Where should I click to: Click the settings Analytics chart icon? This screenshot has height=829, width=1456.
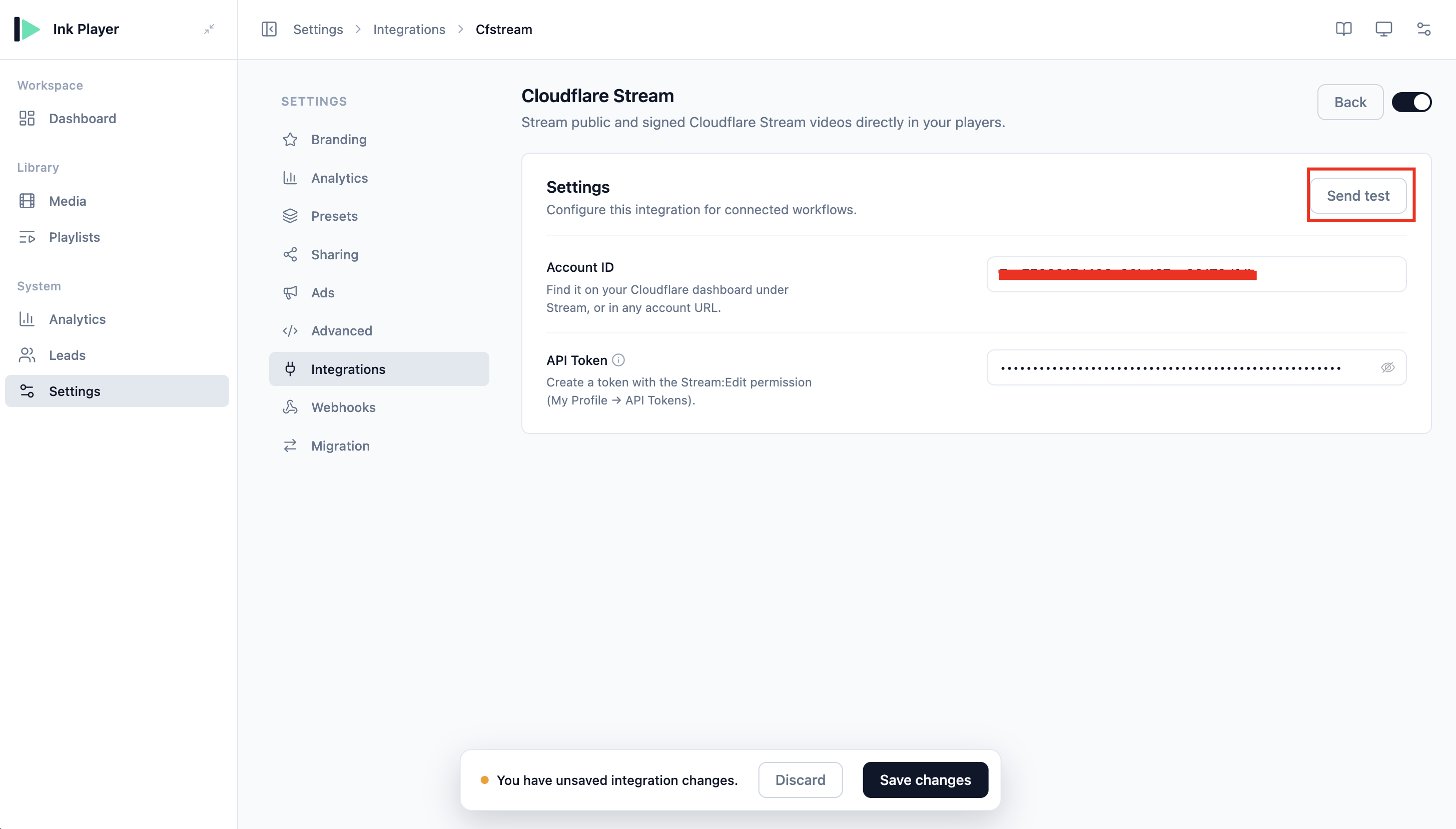(290, 178)
